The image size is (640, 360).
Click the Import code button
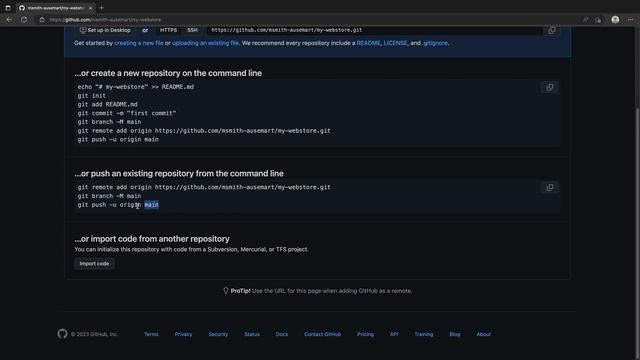[x=94, y=264]
